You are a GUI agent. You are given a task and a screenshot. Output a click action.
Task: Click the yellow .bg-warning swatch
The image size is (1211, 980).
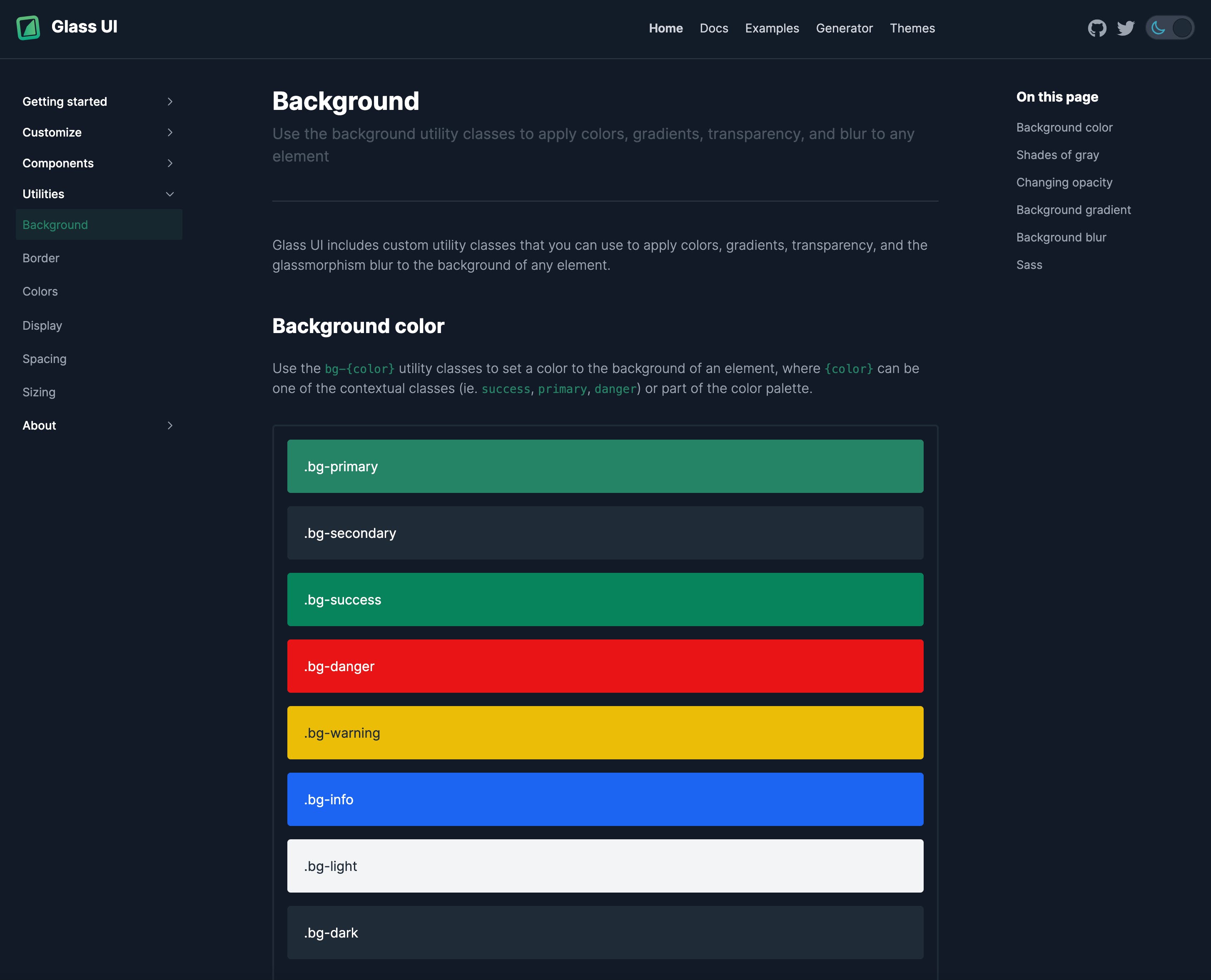[x=605, y=733]
